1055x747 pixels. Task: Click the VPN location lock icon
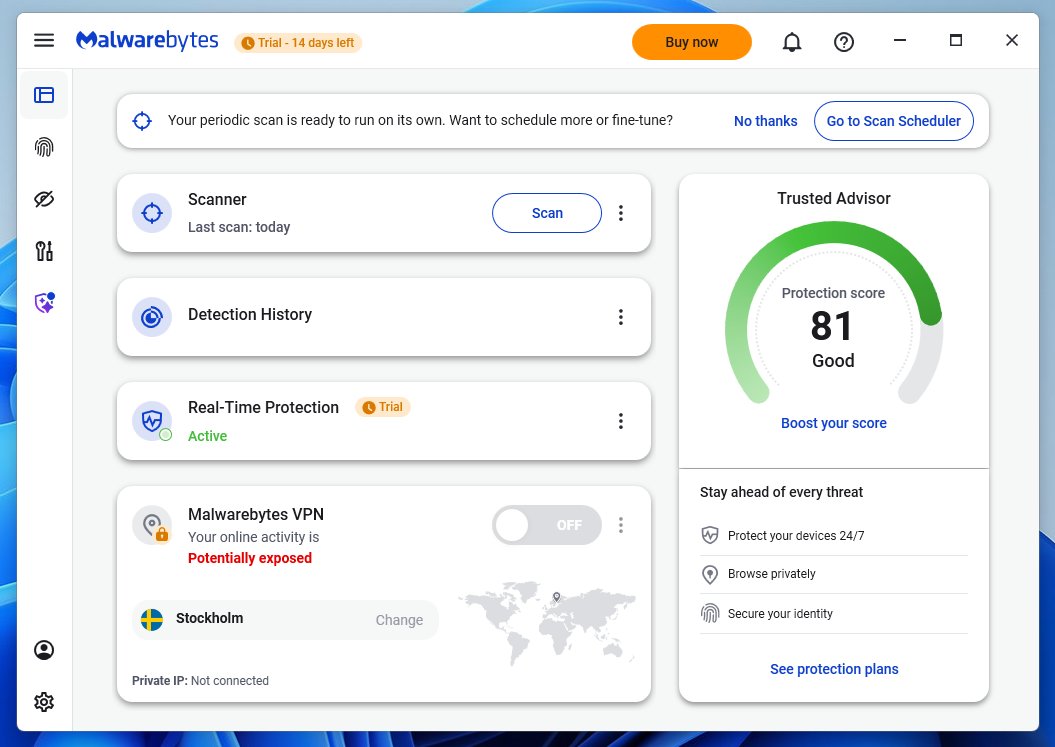(153, 525)
